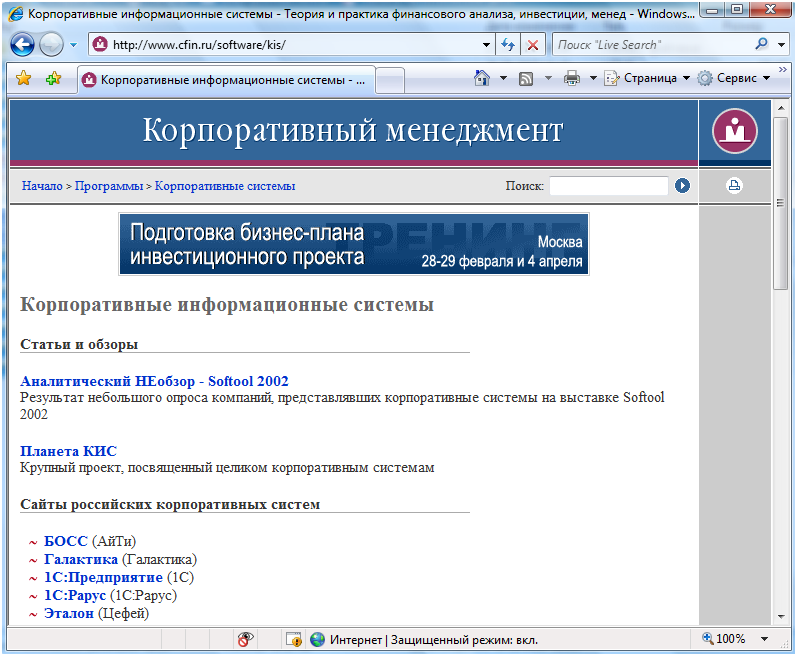Click the vertical scrollbar thumb
The image size is (797, 656).
[780, 203]
